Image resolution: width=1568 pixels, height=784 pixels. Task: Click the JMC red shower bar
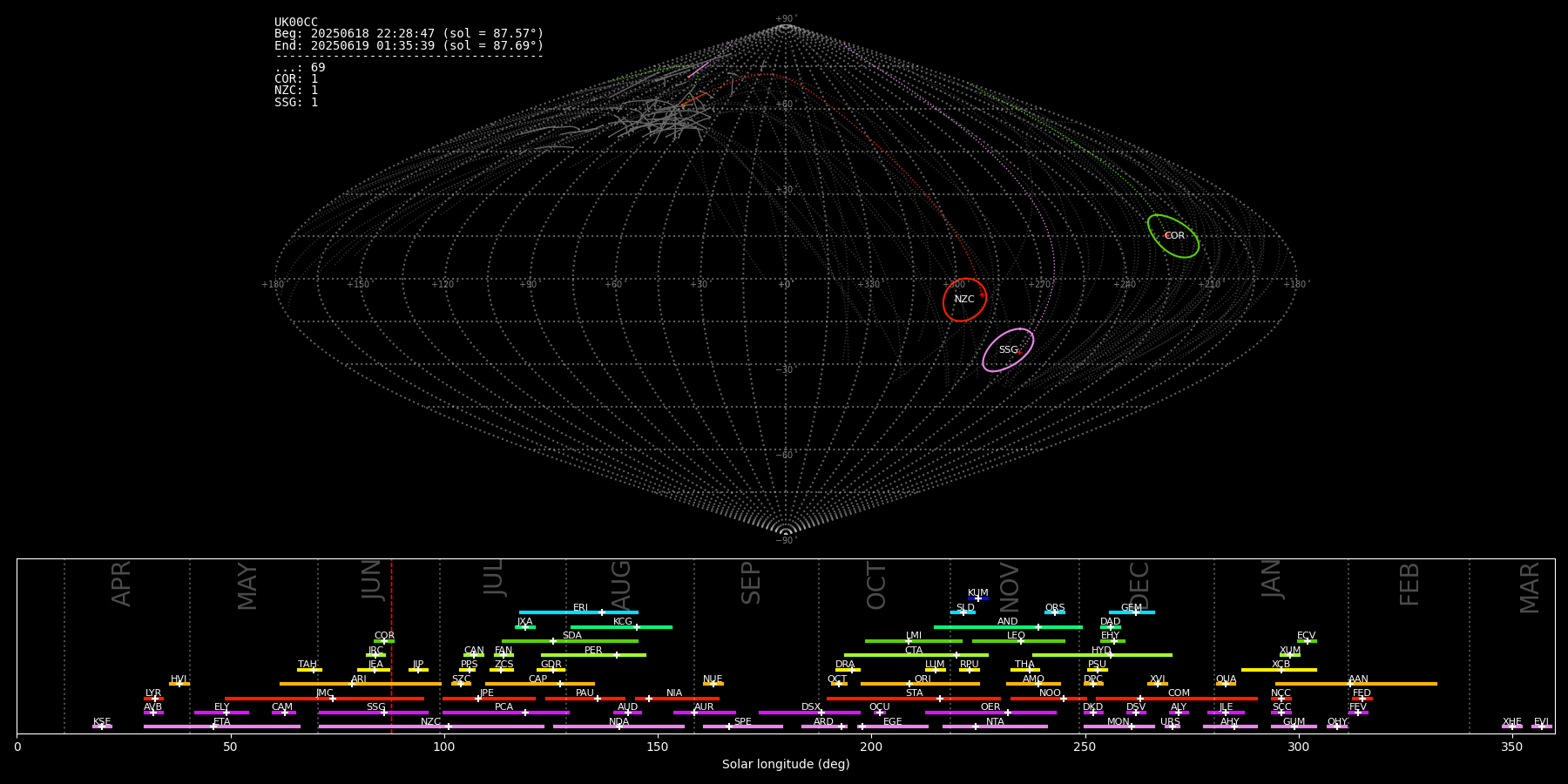pyautogui.click(x=325, y=699)
